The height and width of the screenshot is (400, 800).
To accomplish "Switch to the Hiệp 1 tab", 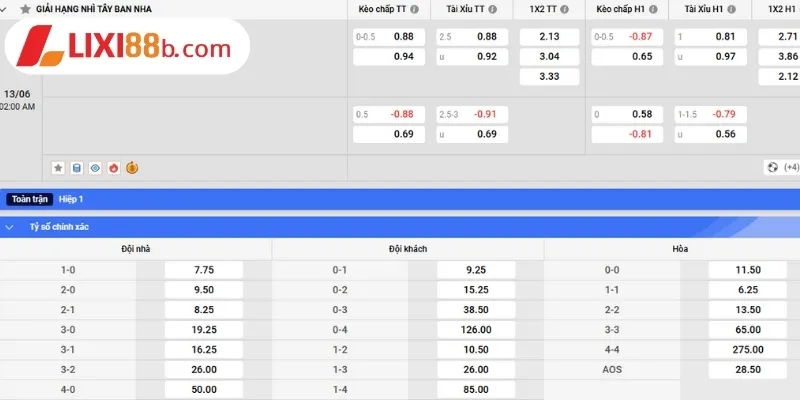I will tap(71, 199).
